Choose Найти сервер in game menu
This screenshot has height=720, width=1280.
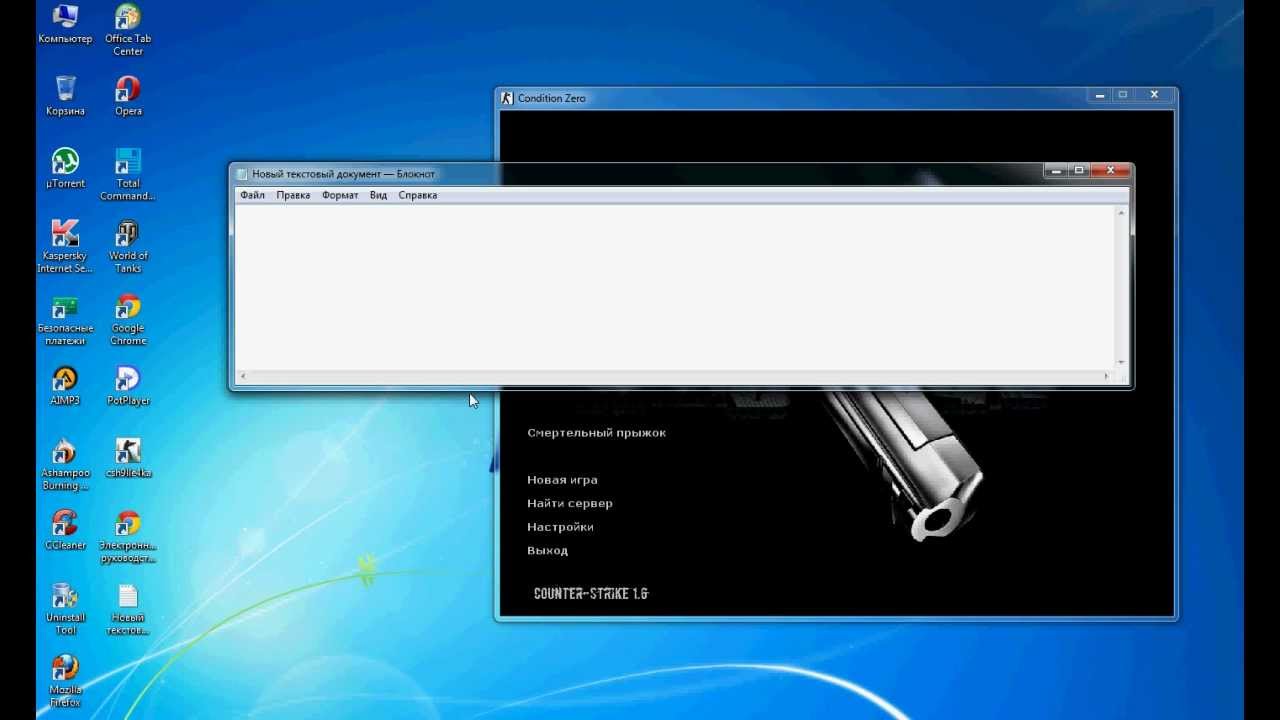click(570, 503)
